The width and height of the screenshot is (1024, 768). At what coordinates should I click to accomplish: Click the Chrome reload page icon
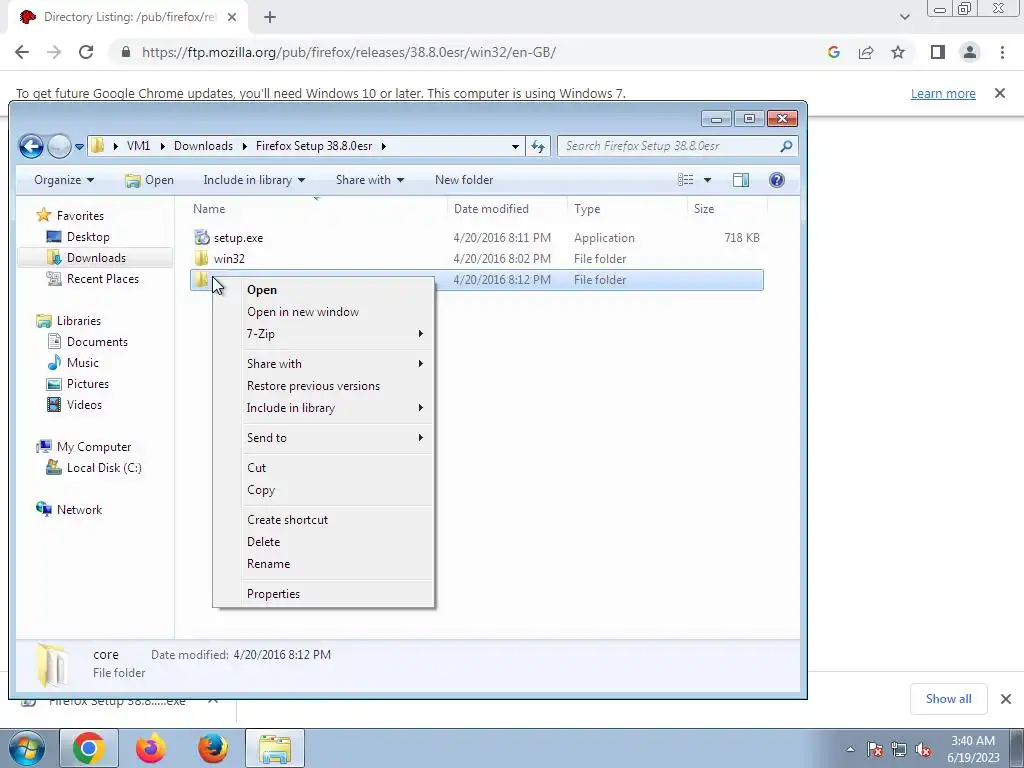tap(86, 52)
